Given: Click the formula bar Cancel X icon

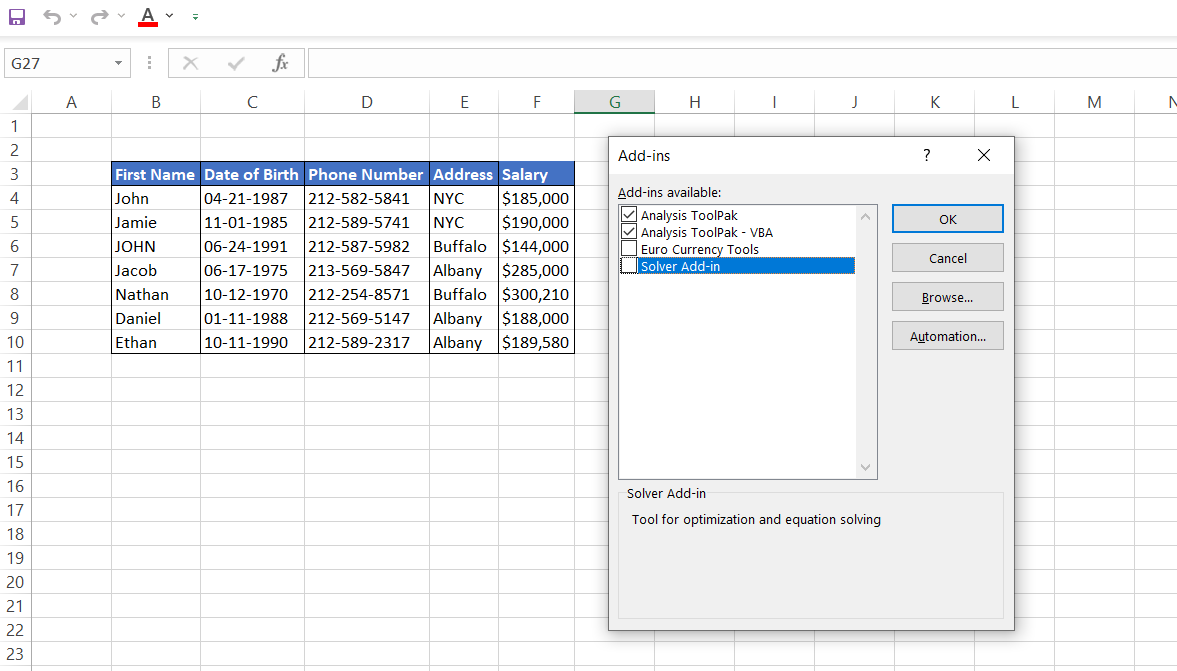Looking at the screenshot, I should 191,63.
